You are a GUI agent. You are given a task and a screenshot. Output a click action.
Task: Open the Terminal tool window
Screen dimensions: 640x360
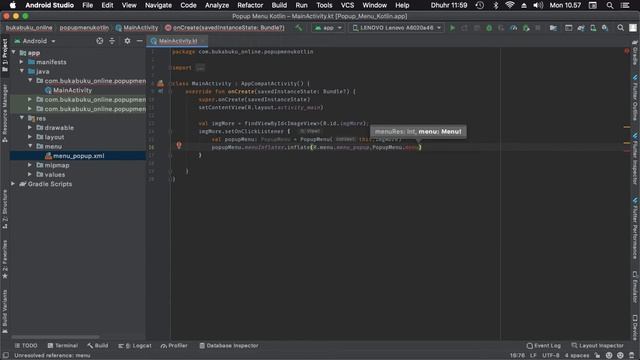(x=62, y=346)
